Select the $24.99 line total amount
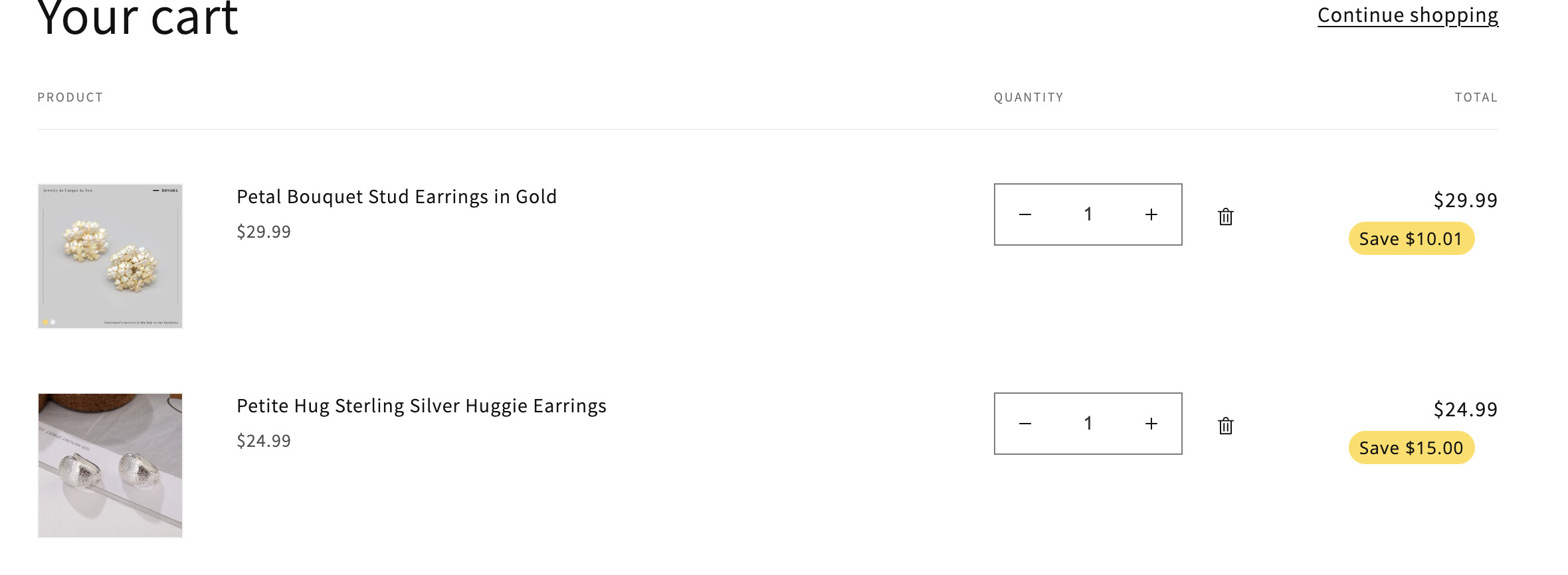 [x=1465, y=410]
